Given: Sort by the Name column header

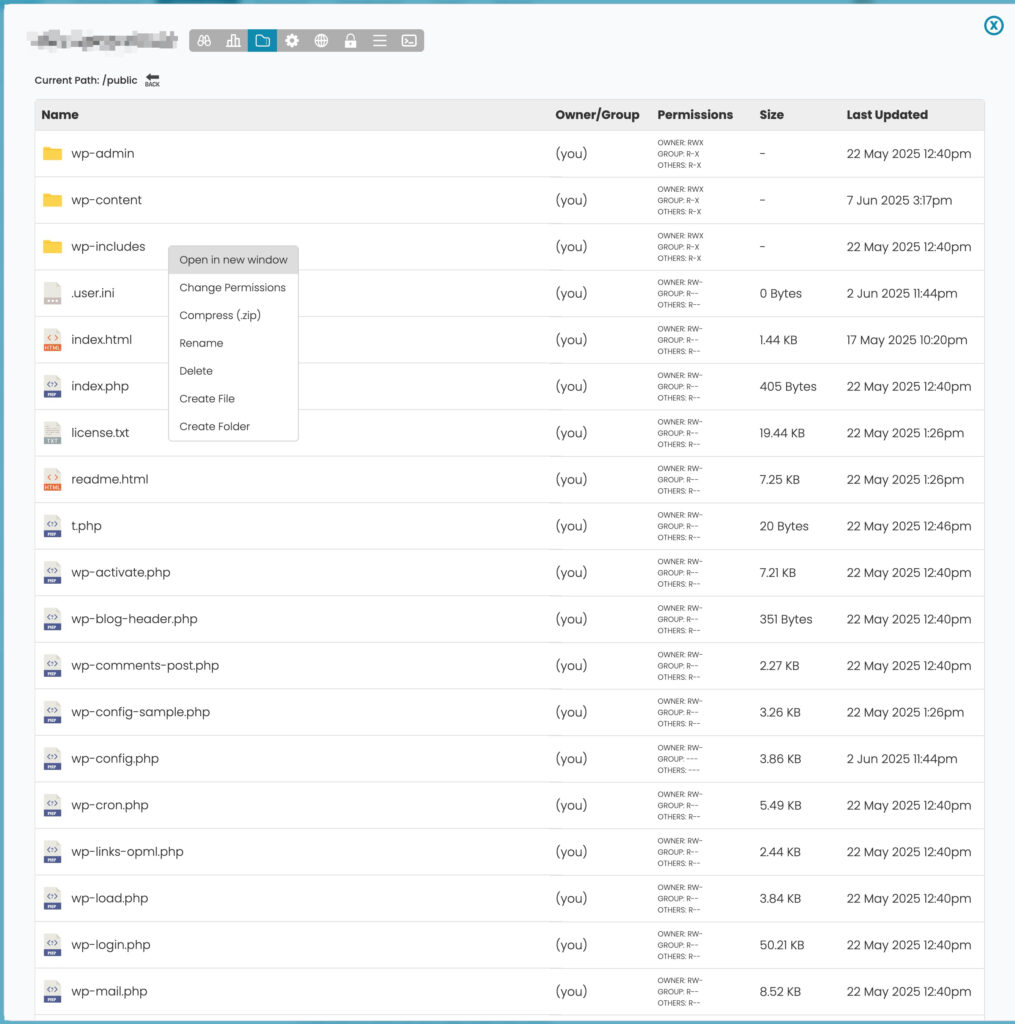Looking at the screenshot, I should tap(59, 114).
